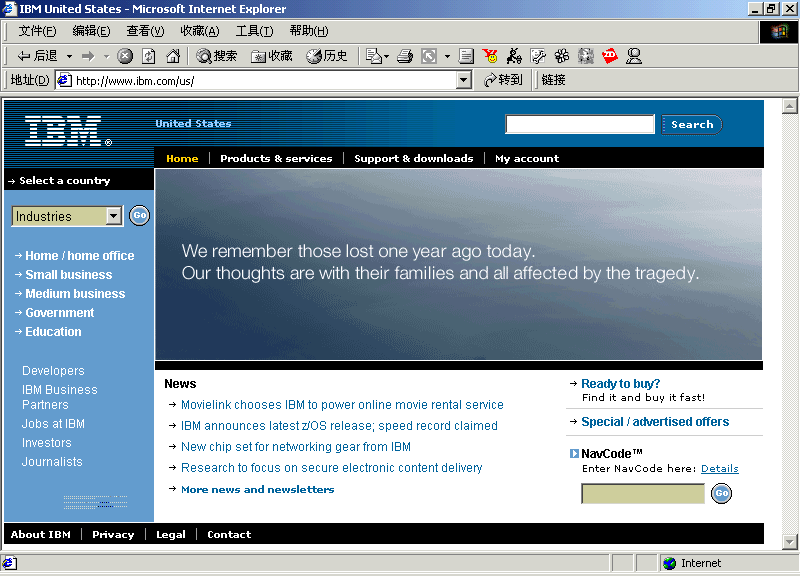Open the Search (搜索) toolbar button
Screen dimensions: 800x576
pyautogui.click(x=217, y=56)
